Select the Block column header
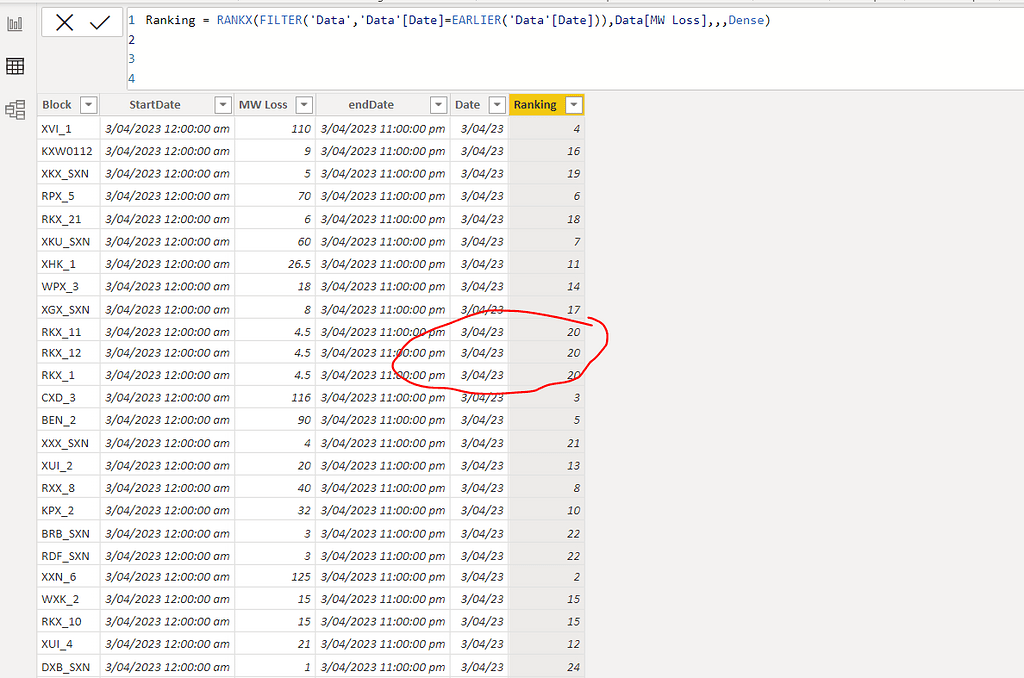 click(x=55, y=104)
